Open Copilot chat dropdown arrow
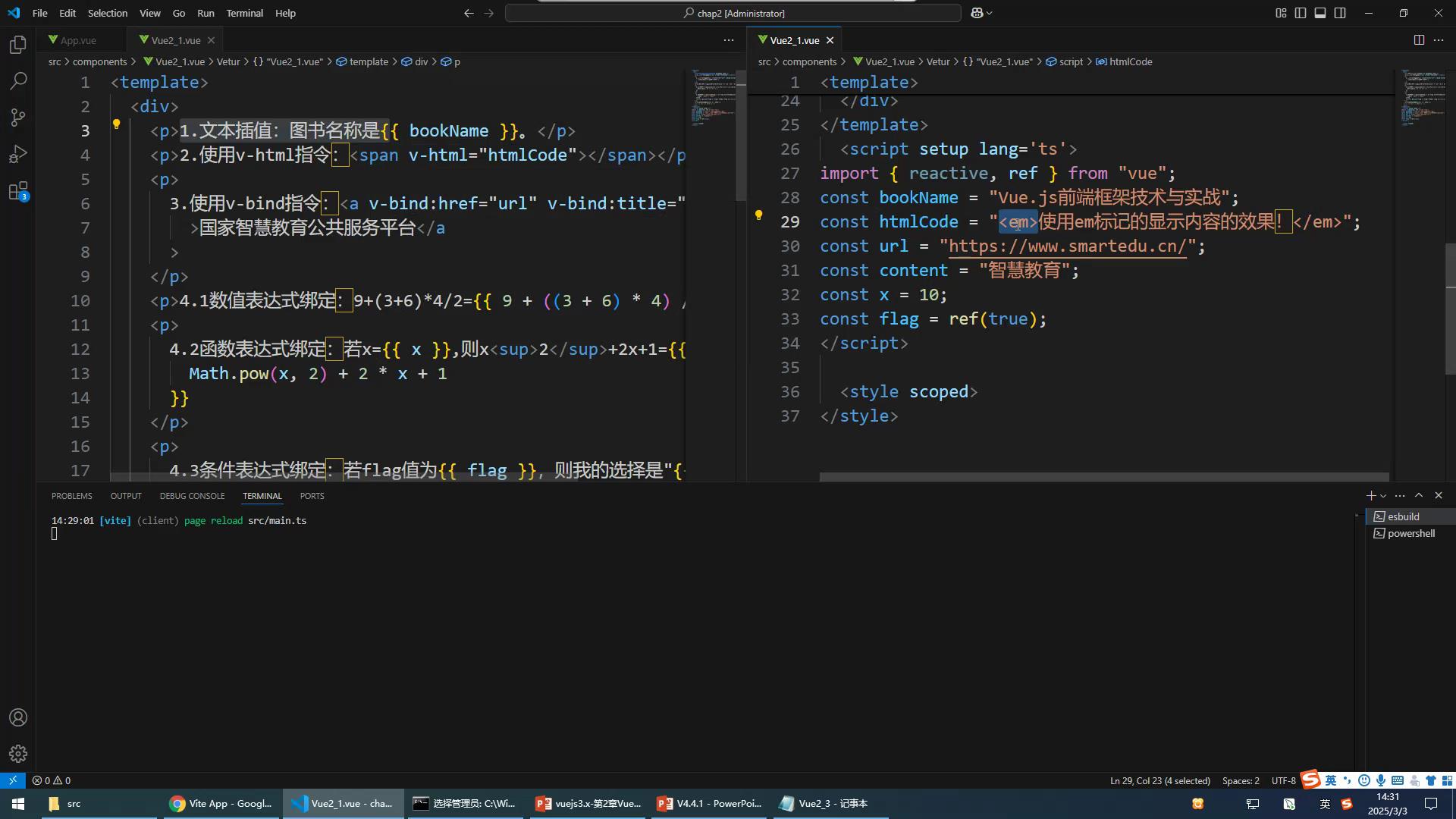The height and width of the screenshot is (819, 1456). [990, 13]
